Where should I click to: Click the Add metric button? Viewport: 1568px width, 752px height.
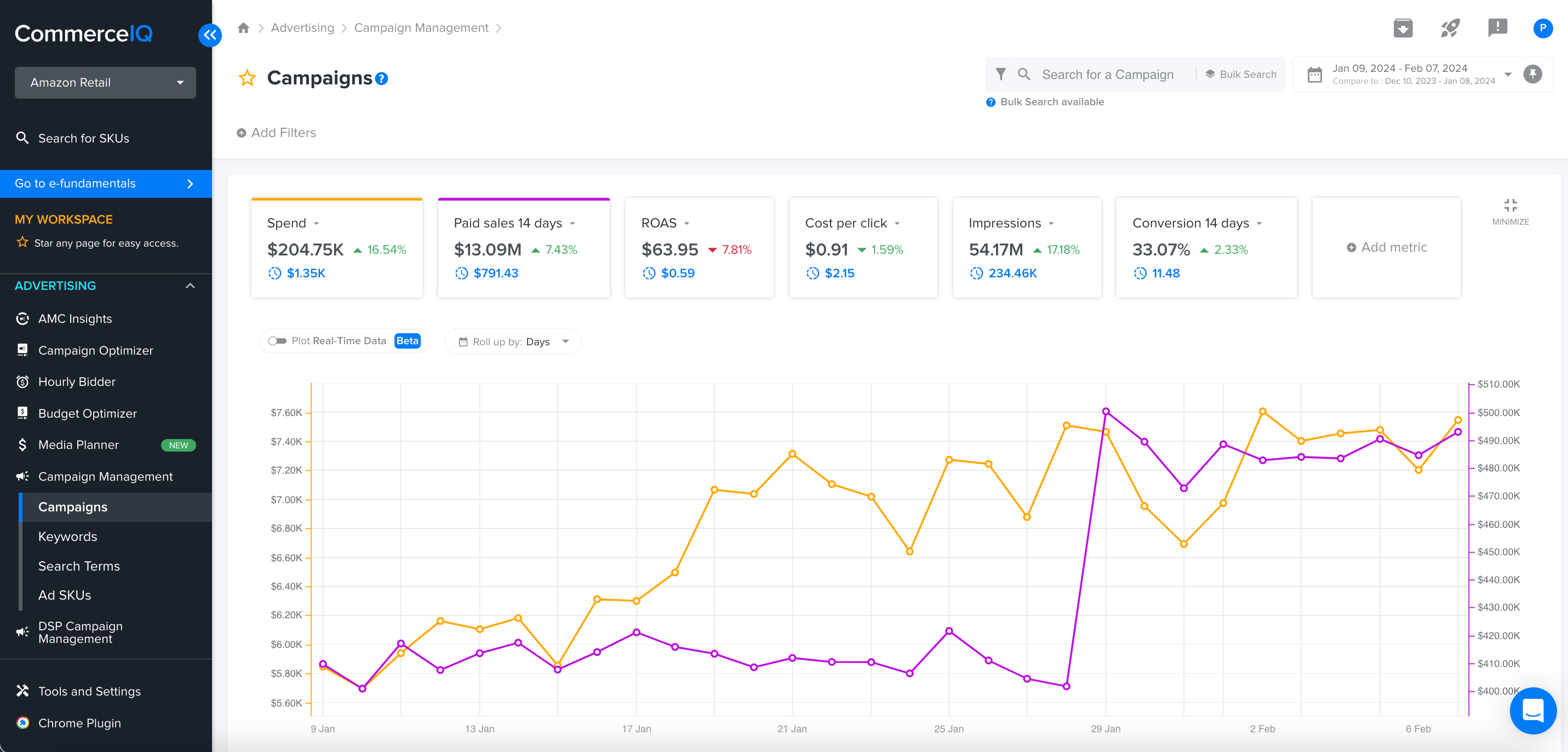coord(1386,247)
